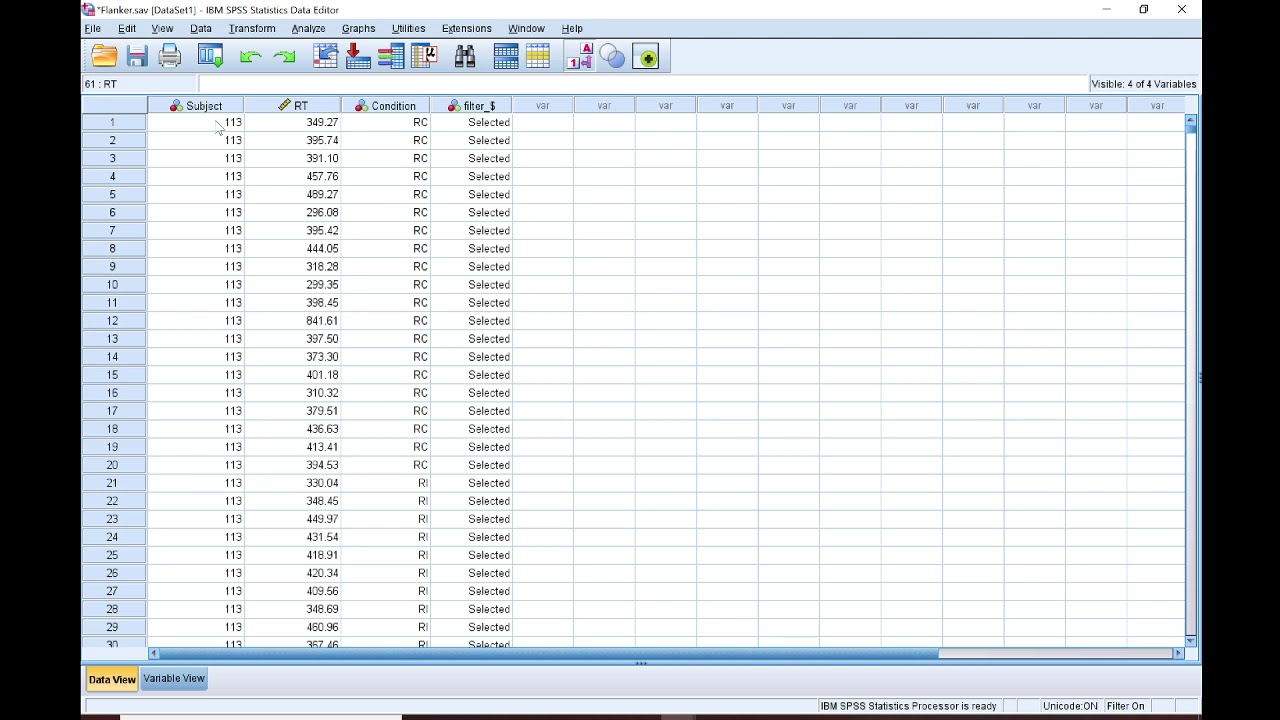The image size is (1280, 720).
Task: Select row number 20 header
Action: 113,465
